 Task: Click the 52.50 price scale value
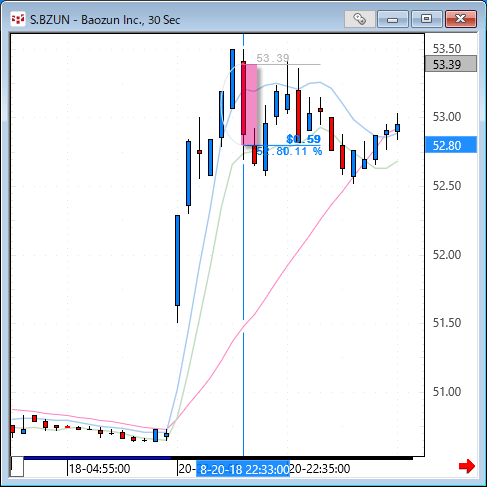pyautogui.click(x=447, y=186)
